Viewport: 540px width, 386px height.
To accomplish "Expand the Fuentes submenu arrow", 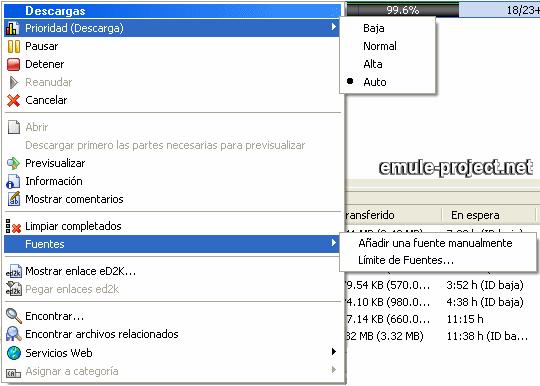I will (x=333, y=243).
